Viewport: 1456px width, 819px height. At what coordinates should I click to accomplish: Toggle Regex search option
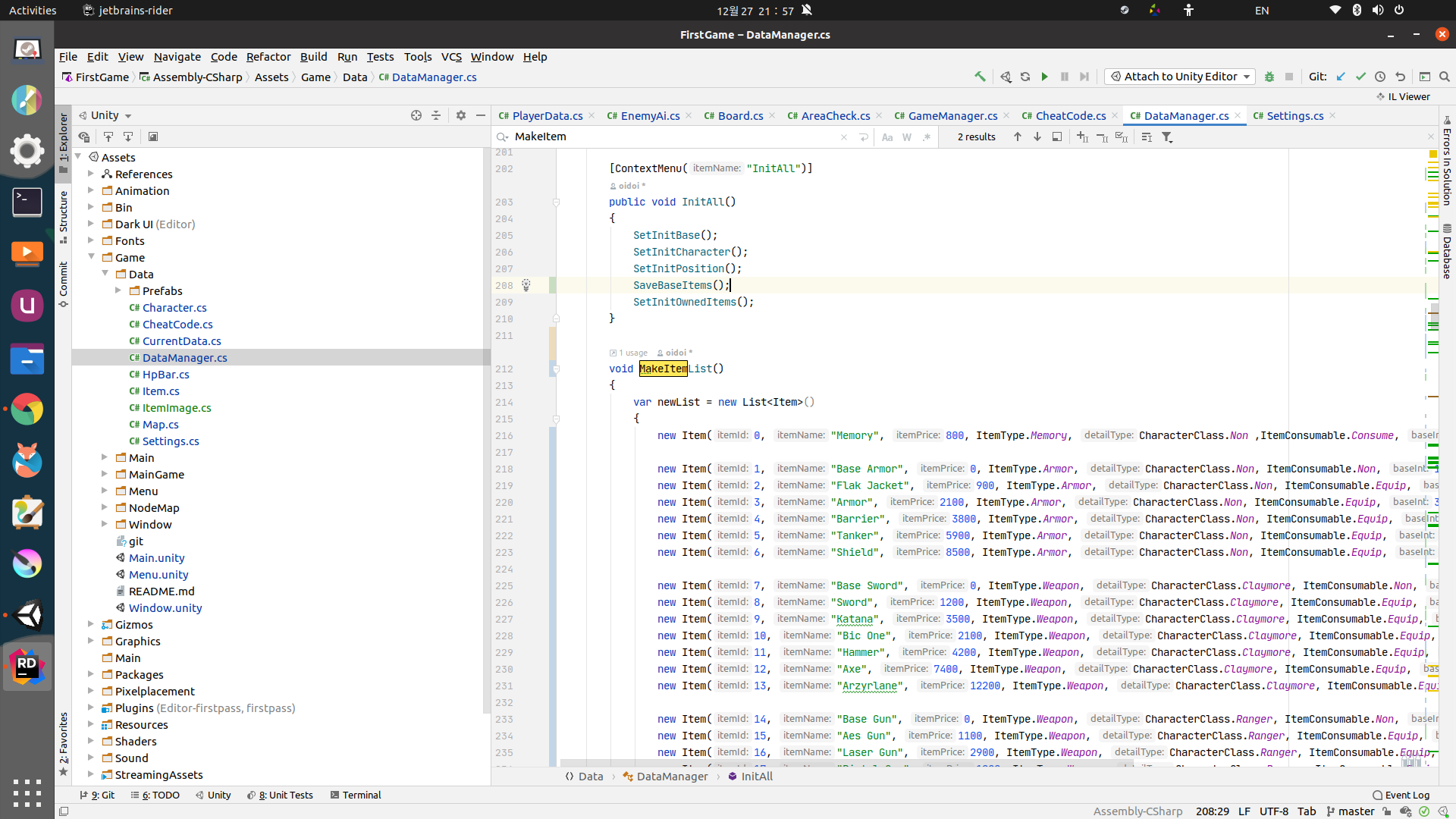point(927,137)
